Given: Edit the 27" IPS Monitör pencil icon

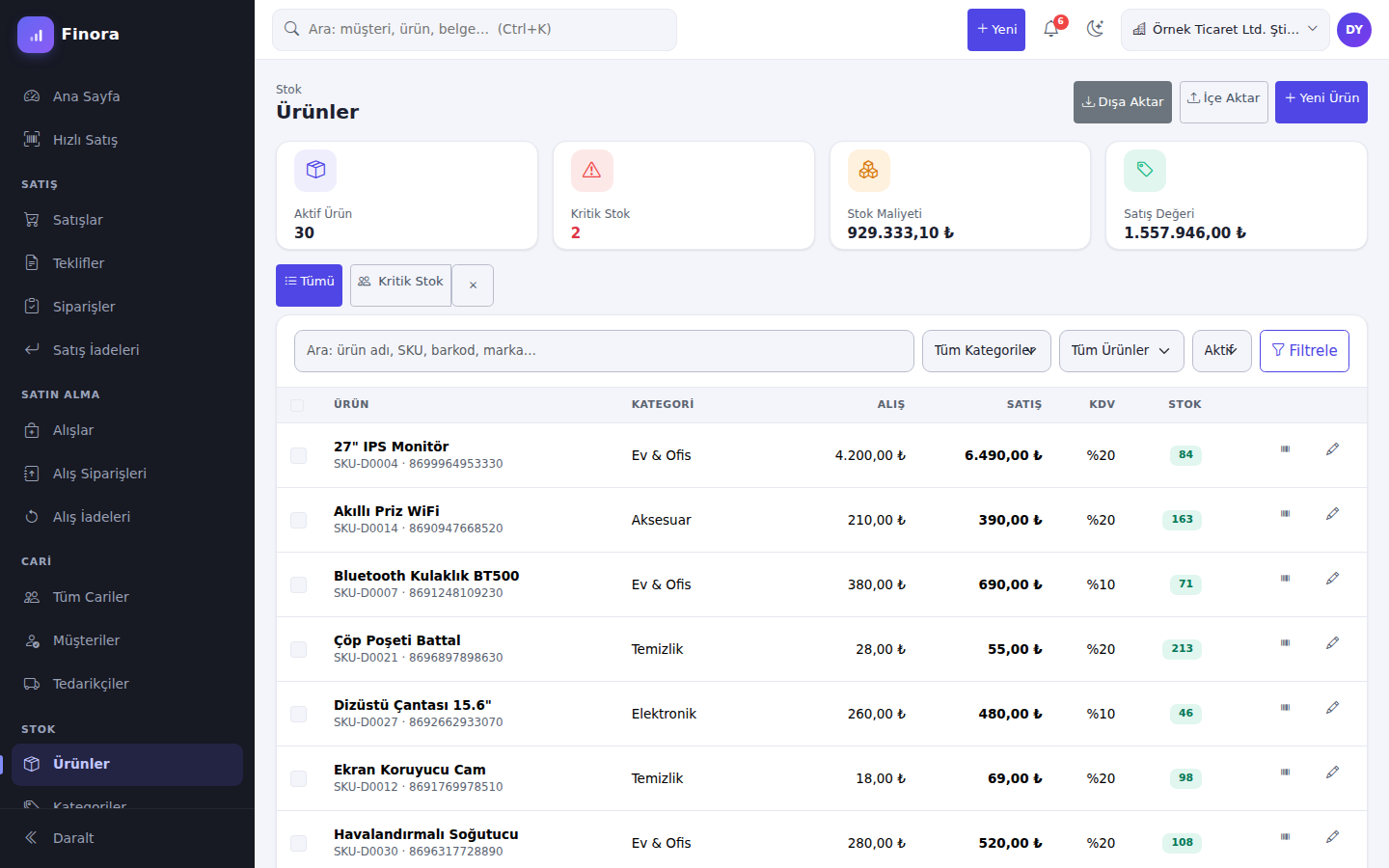Looking at the screenshot, I should (1332, 449).
